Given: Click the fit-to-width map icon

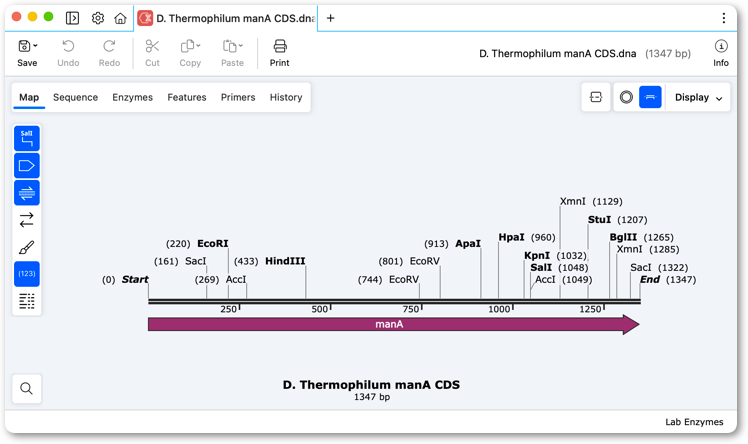Looking at the screenshot, I should point(596,97).
